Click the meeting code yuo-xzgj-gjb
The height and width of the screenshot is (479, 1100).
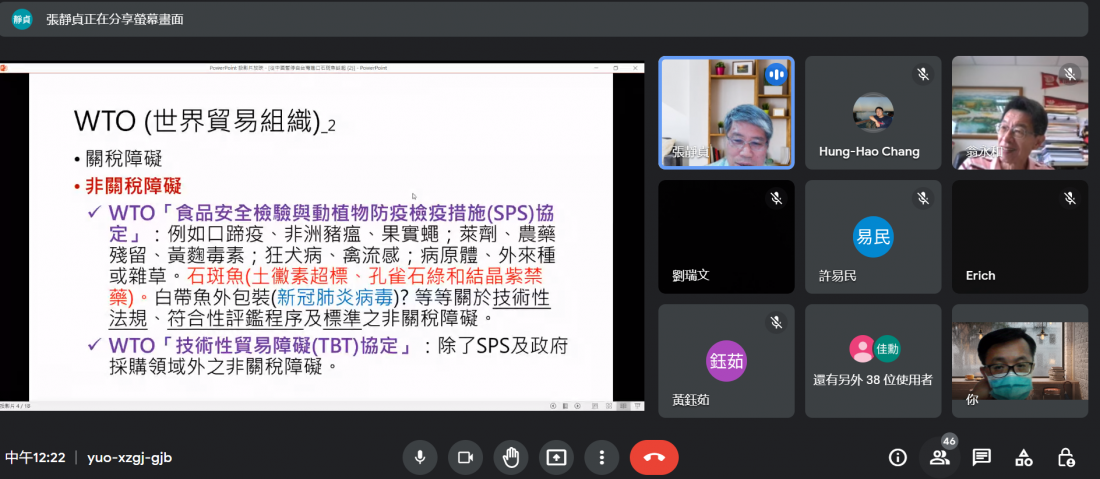pos(129,458)
